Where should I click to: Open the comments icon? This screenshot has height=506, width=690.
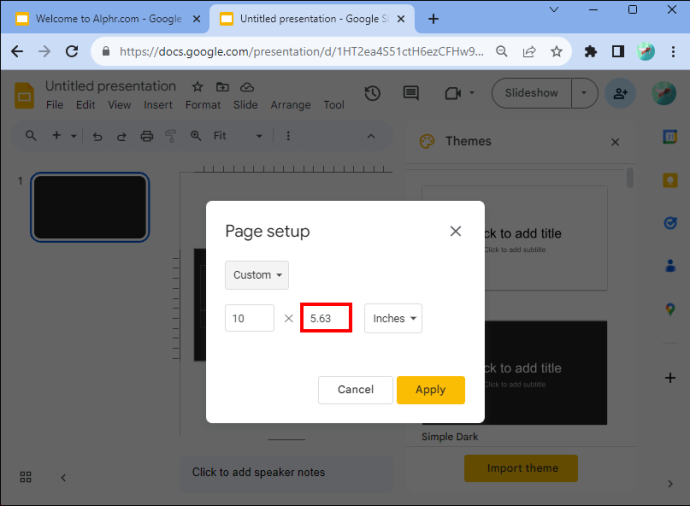point(411,93)
